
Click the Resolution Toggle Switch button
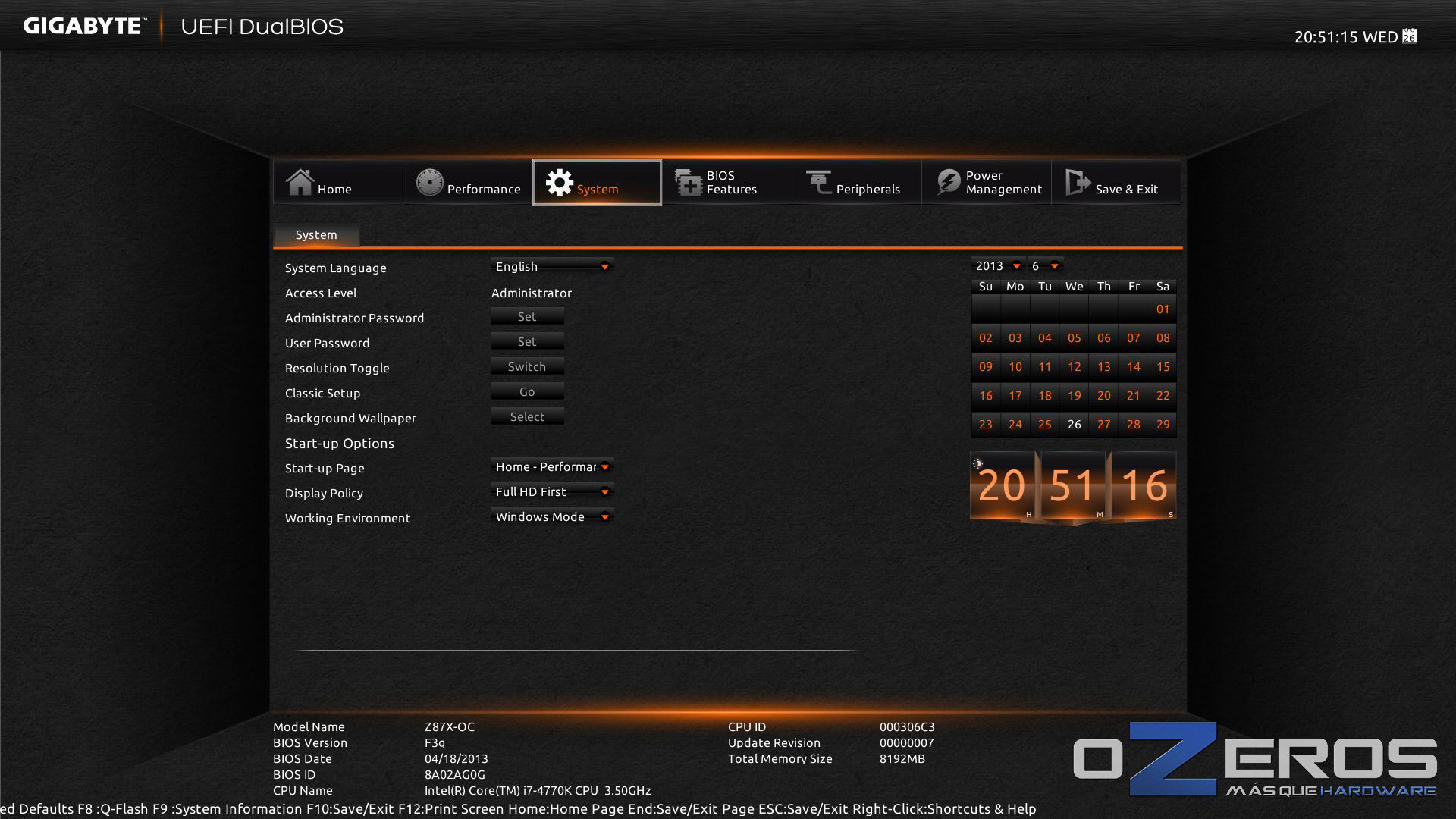[527, 366]
